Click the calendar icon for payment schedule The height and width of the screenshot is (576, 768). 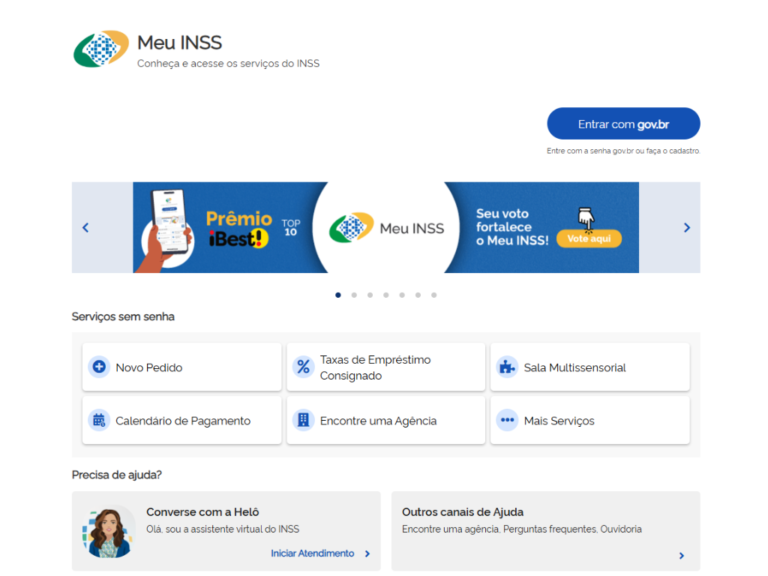[99, 420]
